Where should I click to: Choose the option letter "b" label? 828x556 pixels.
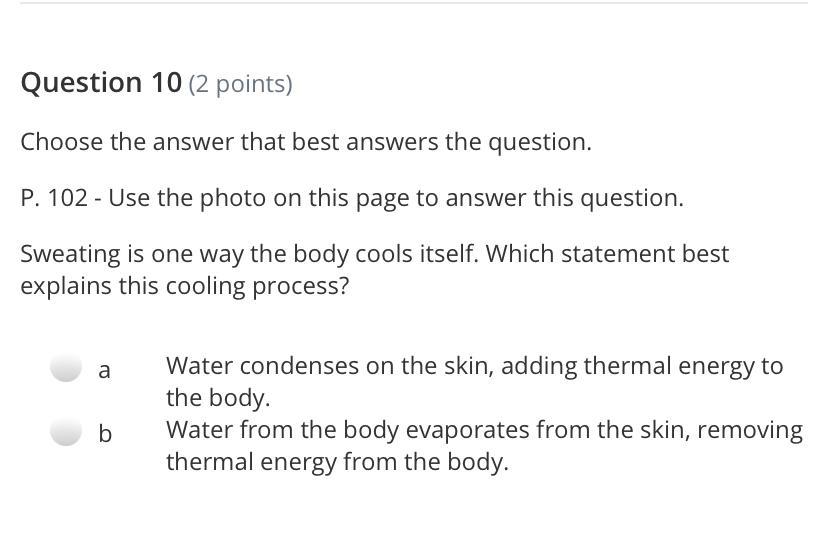105,434
